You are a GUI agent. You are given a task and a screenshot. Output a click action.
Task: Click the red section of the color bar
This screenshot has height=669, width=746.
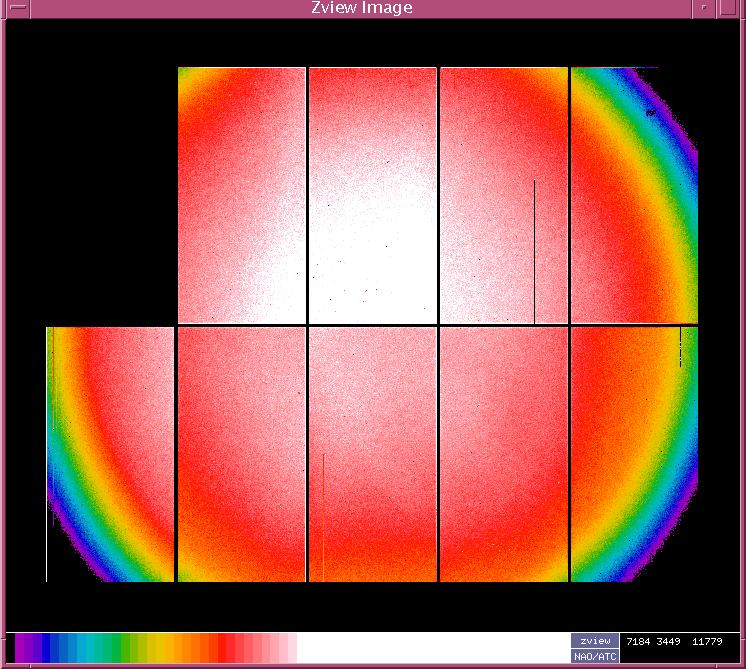pos(225,648)
